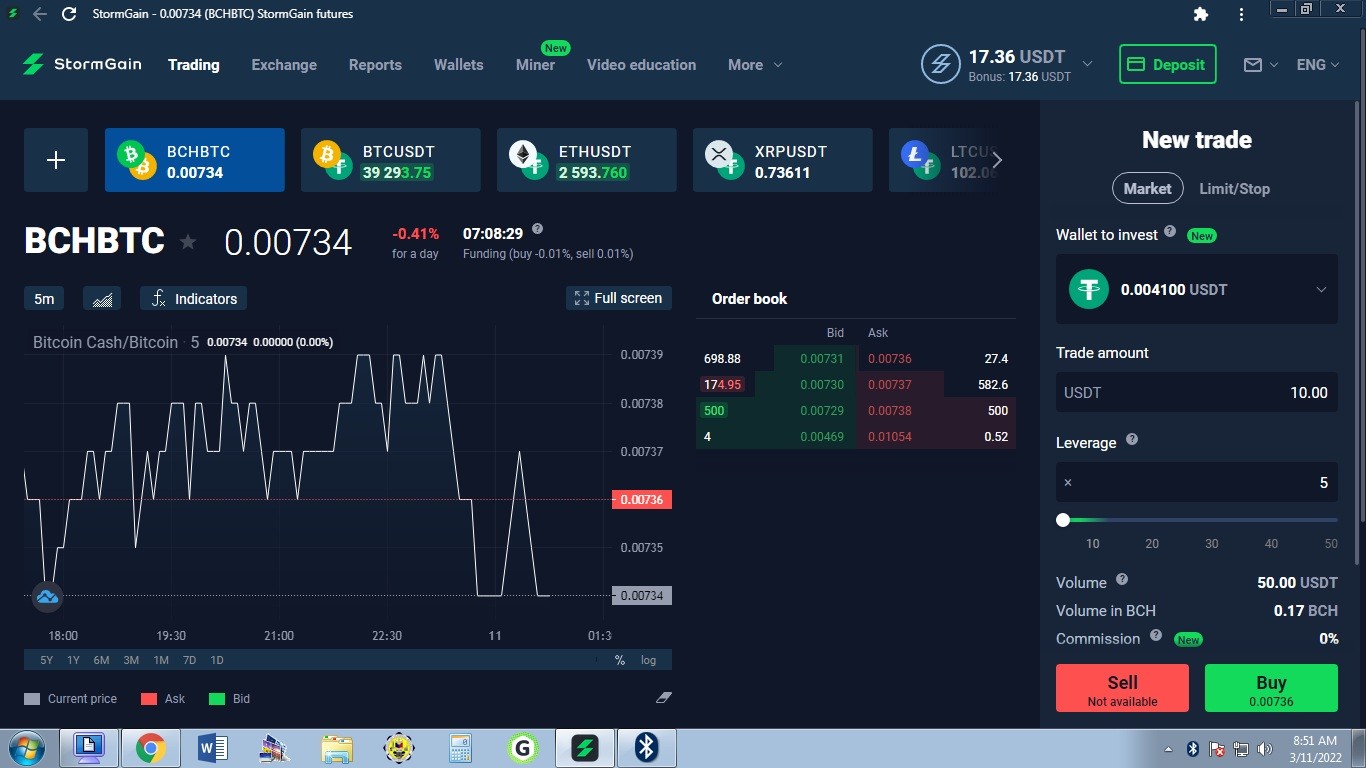1366x768 pixels.
Task: Select the active BCHBTC instrument card
Action: [x=195, y=160]
